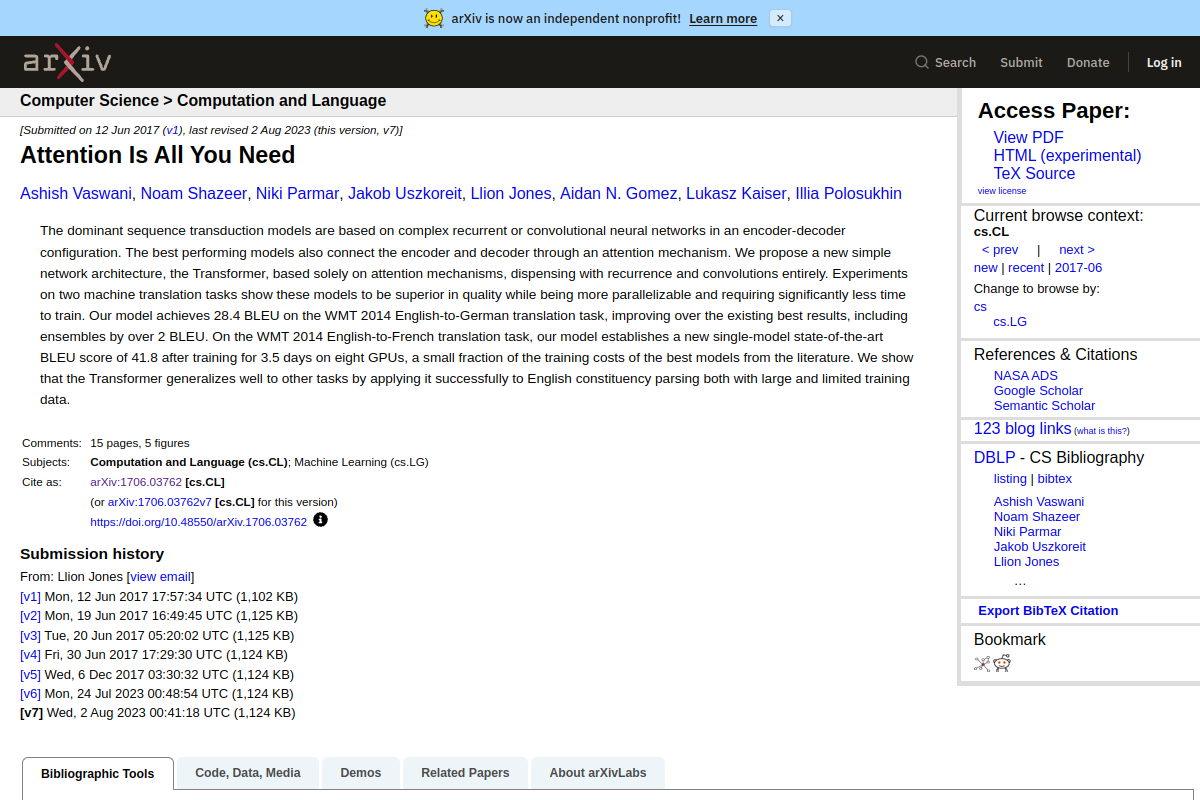The image size is (1200, 800).
Task: Open new cs.CL listings
Action: [x=985, y=267]
